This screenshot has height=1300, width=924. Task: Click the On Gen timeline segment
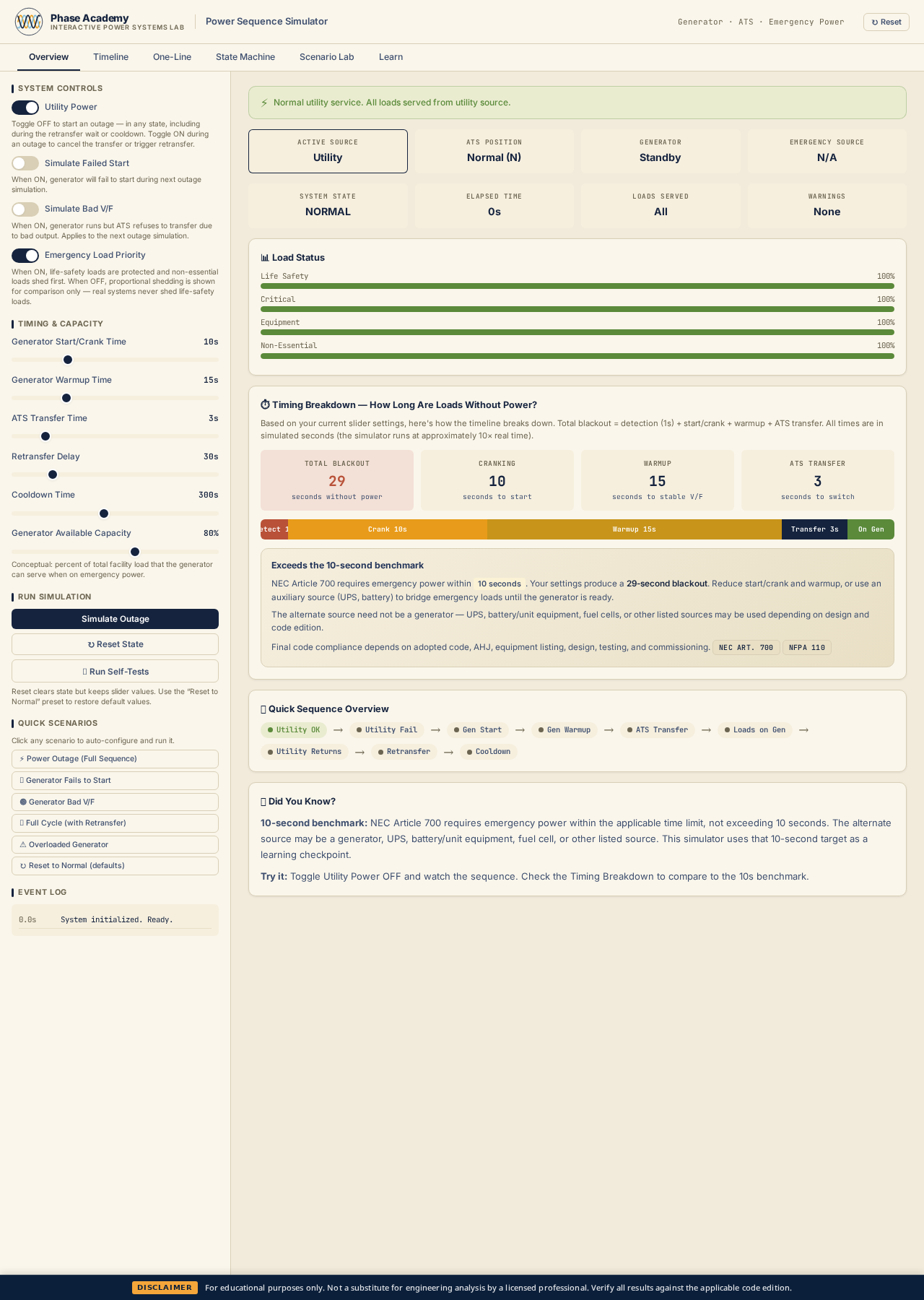point(871,529)
